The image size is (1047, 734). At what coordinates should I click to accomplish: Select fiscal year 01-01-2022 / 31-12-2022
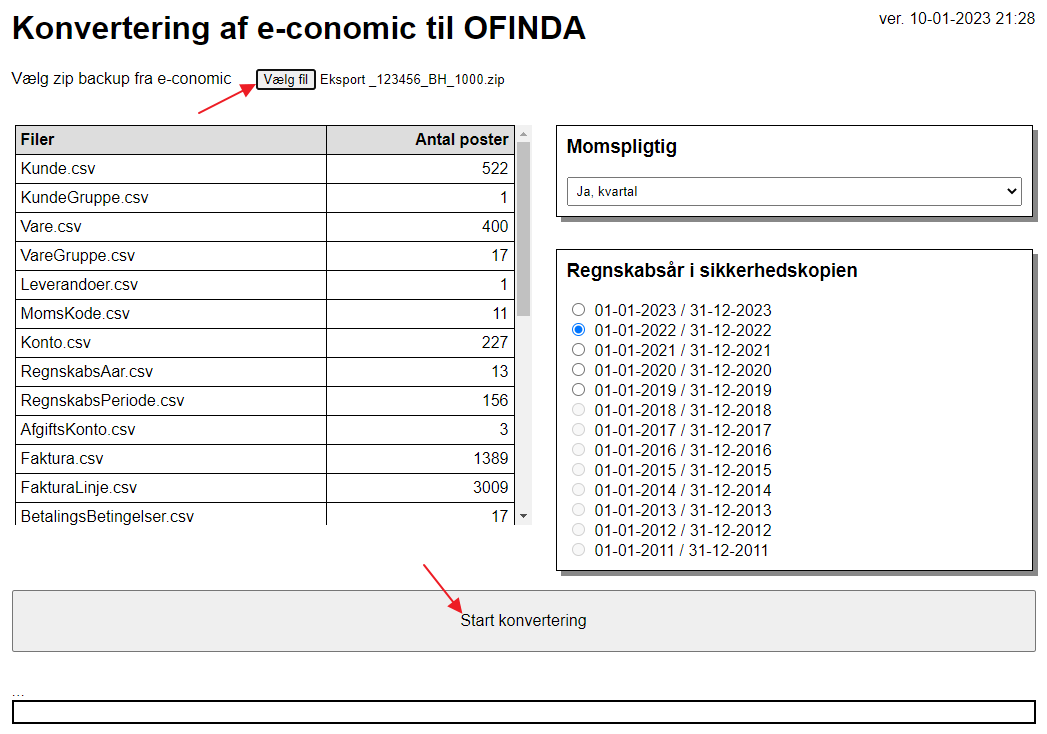[578, 330]
